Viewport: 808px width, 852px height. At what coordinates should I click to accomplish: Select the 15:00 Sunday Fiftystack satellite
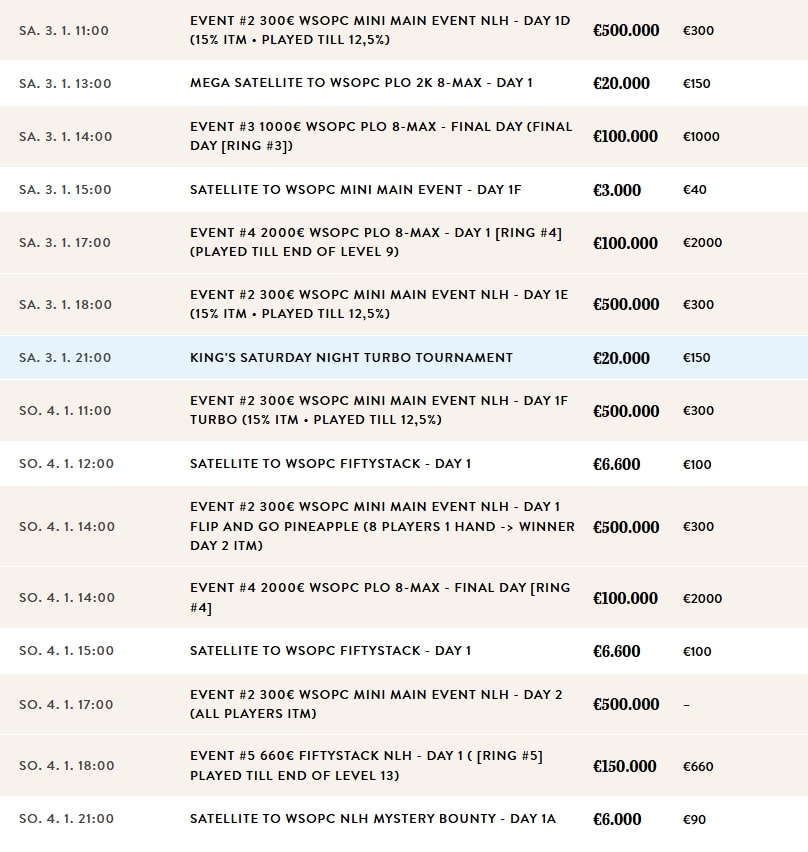point(330,651)
